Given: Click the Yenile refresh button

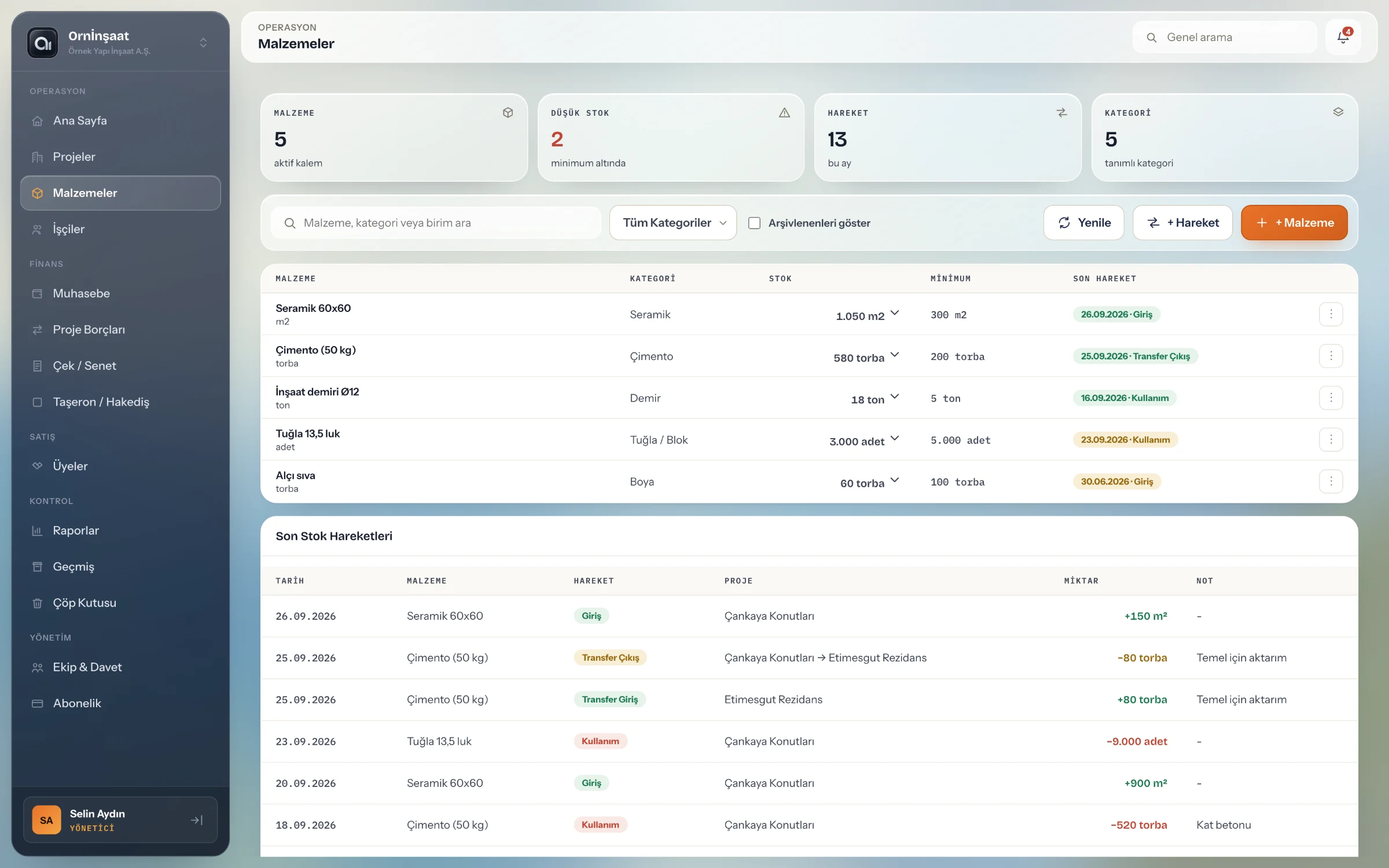Looking at the screenshot, I should click(x=1083, y=223).
